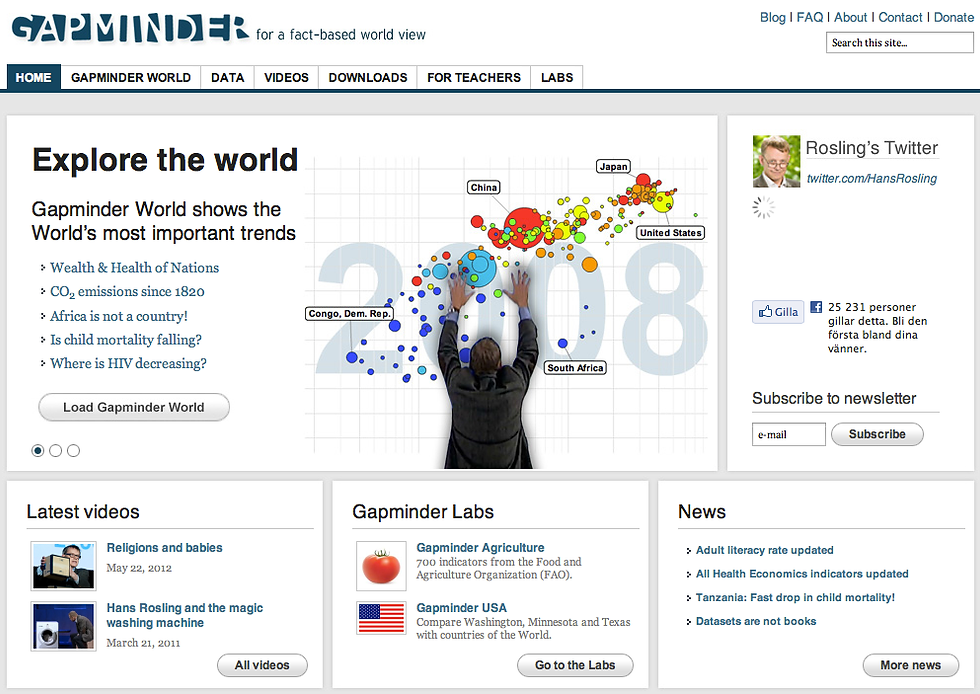
Task: Open All Health Economics indicators updated news
Action: [802, 574]
